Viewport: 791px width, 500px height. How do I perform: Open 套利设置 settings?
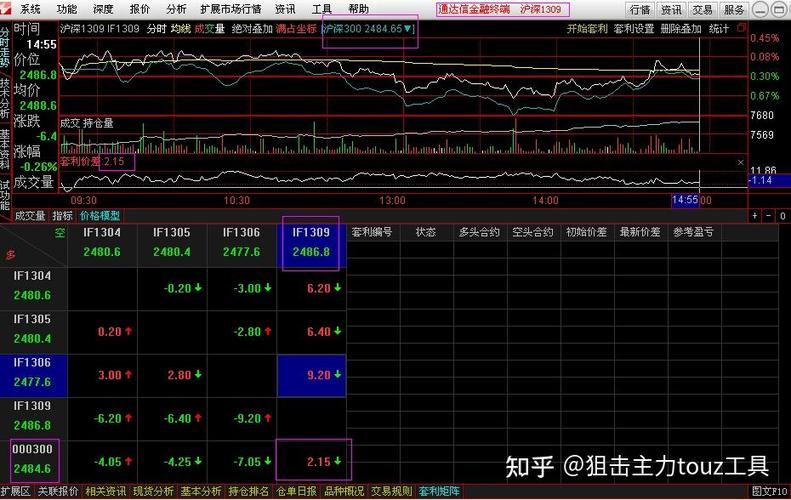click(634, 29)
